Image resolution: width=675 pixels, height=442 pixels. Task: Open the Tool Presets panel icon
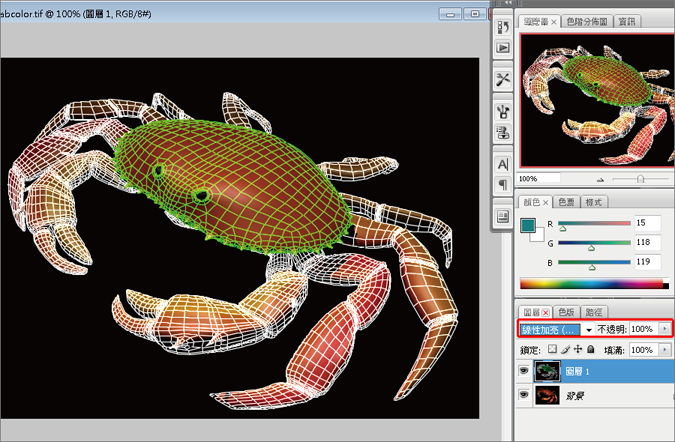pyautogui.click(x=503, y=79)
